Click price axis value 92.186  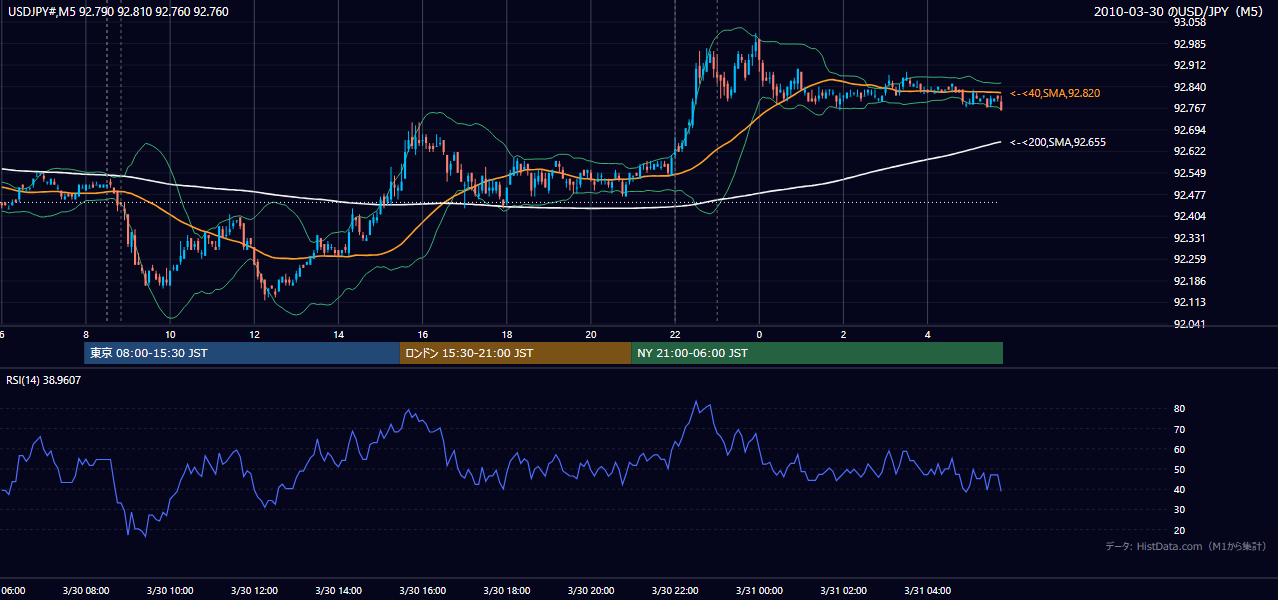pos(1191,281)
